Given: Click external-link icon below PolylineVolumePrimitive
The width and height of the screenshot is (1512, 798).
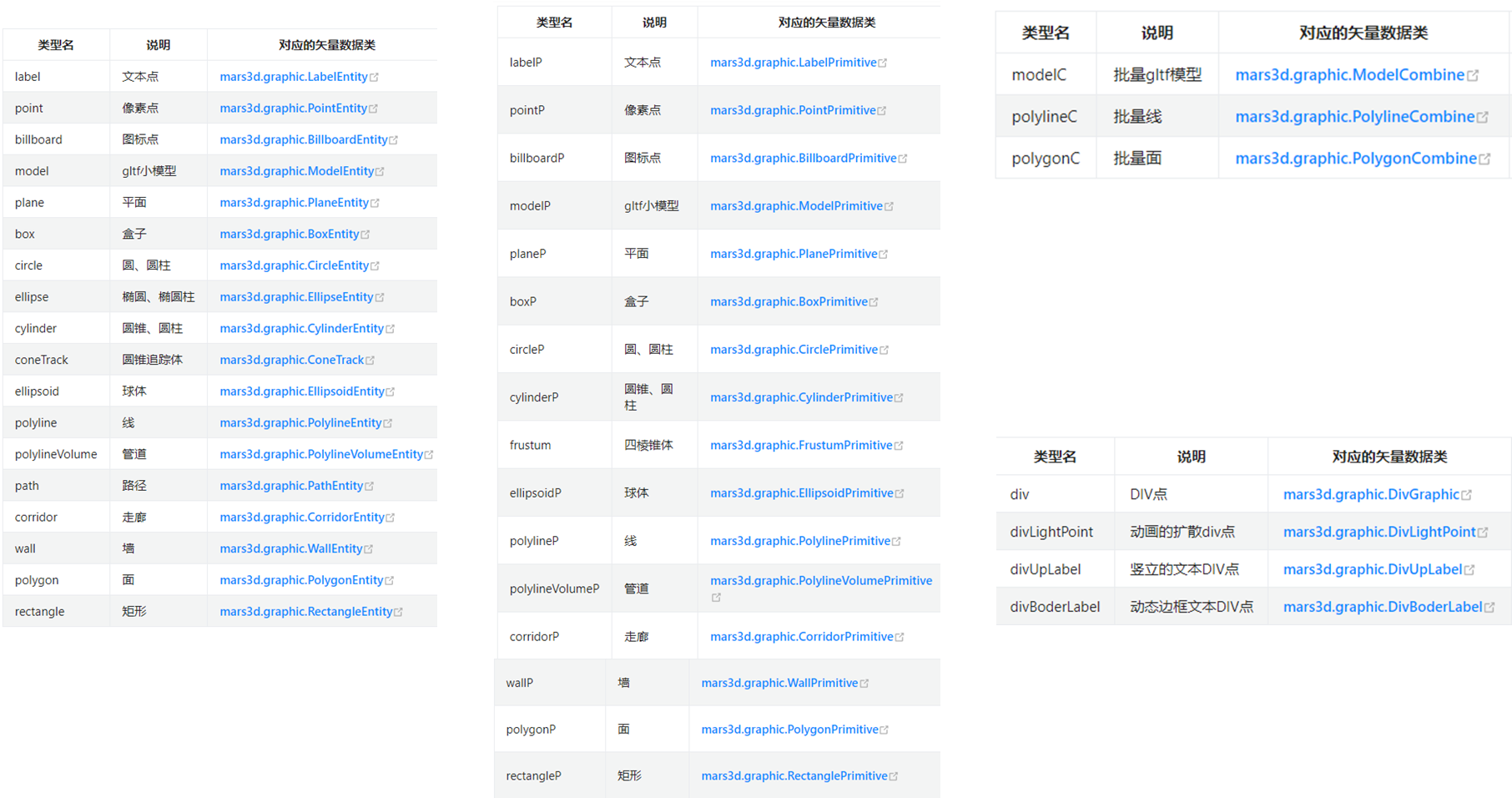Looking at the screenshot, I should (716, 598).
